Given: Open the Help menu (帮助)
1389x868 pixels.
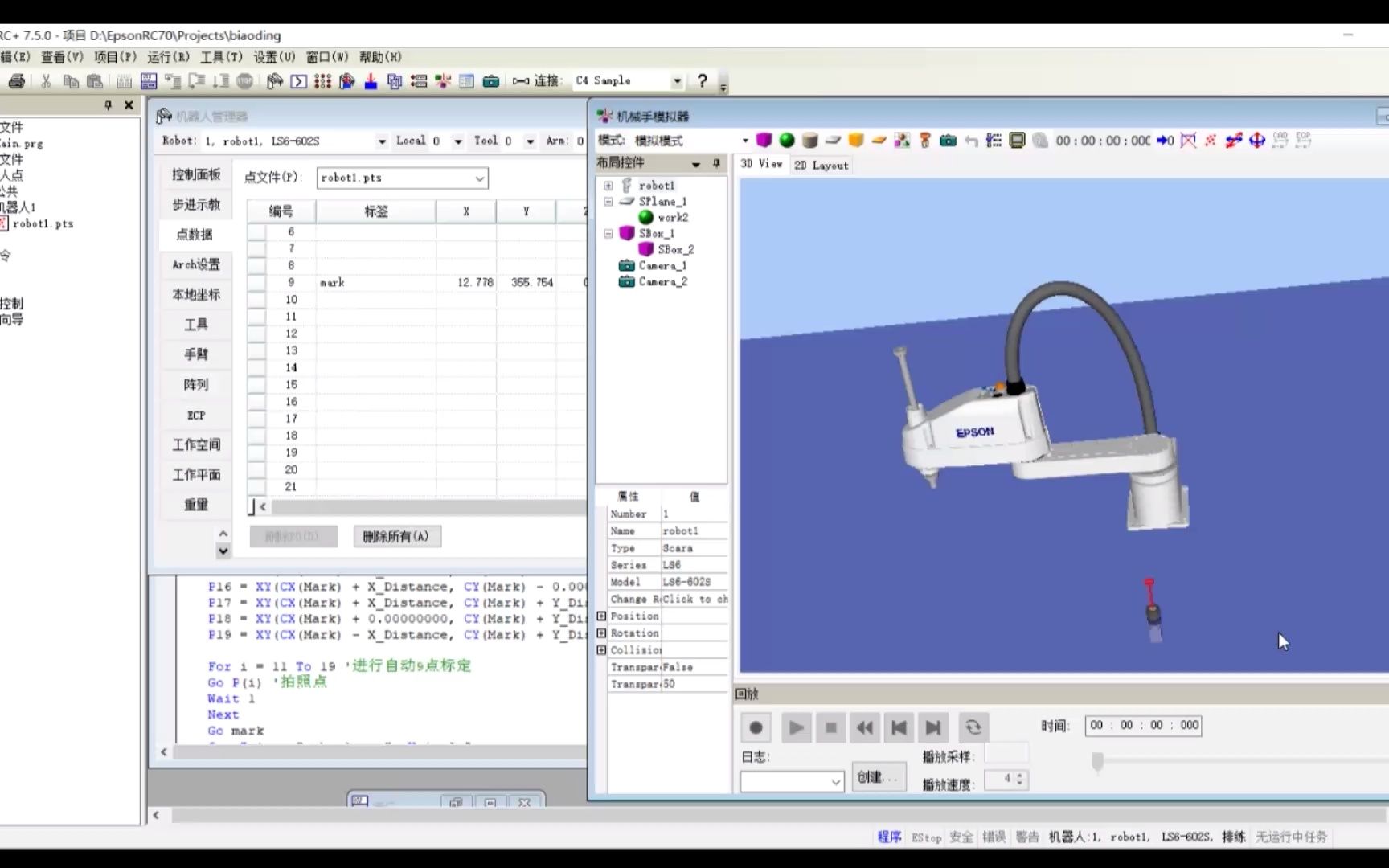Looking at the screenshot, I should 380,57.
